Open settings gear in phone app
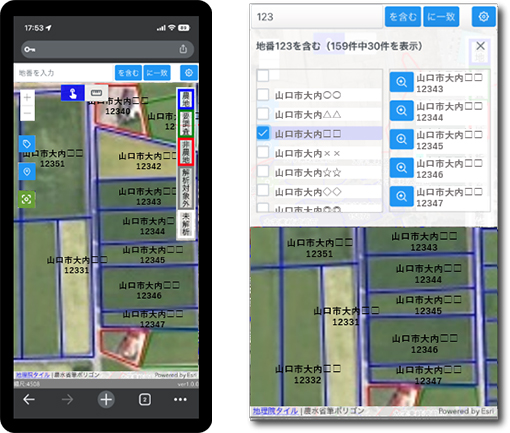The width and height of the screenshot is (510, 433). pos(189,73)
